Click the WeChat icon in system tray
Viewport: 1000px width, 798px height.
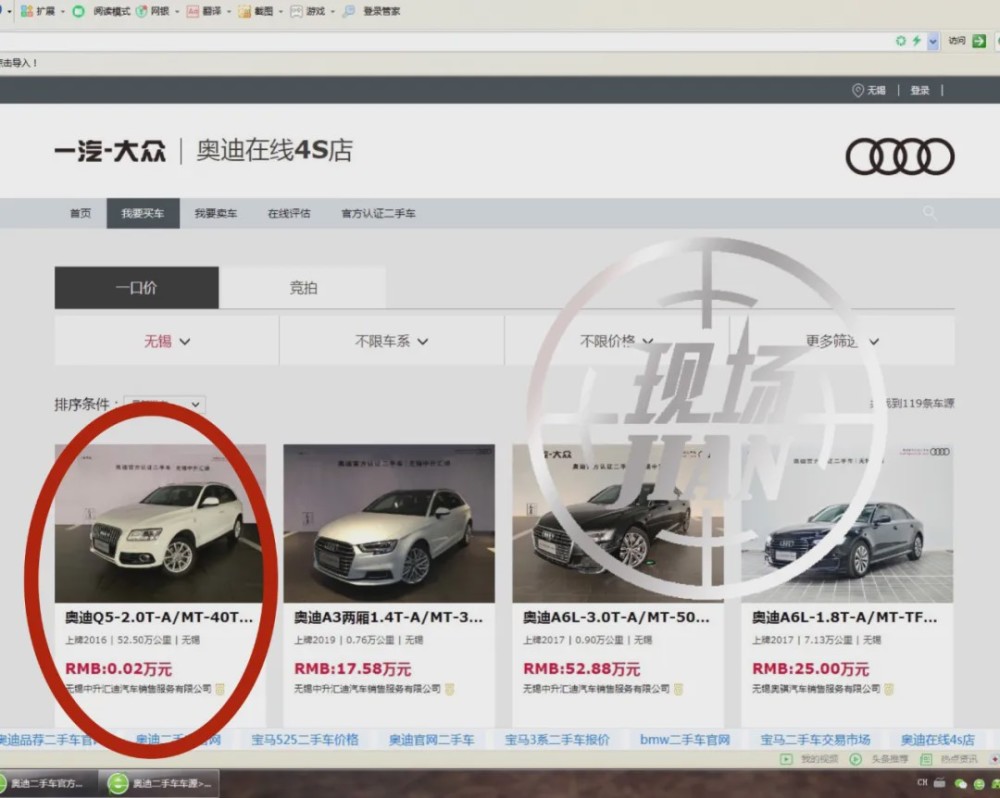pos(960,783)
